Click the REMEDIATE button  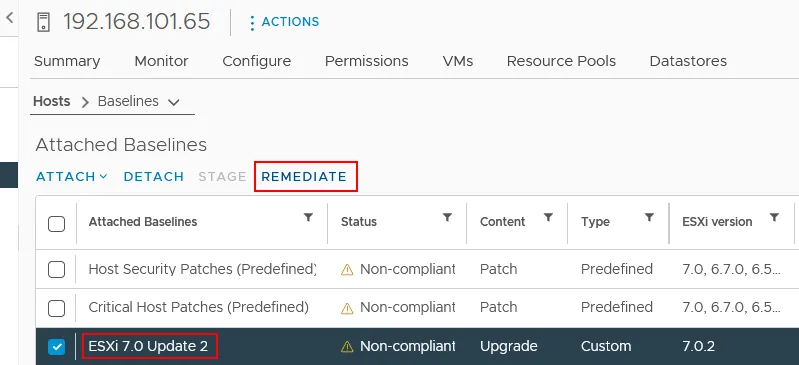pyautogui.click(x=304, y=177)
